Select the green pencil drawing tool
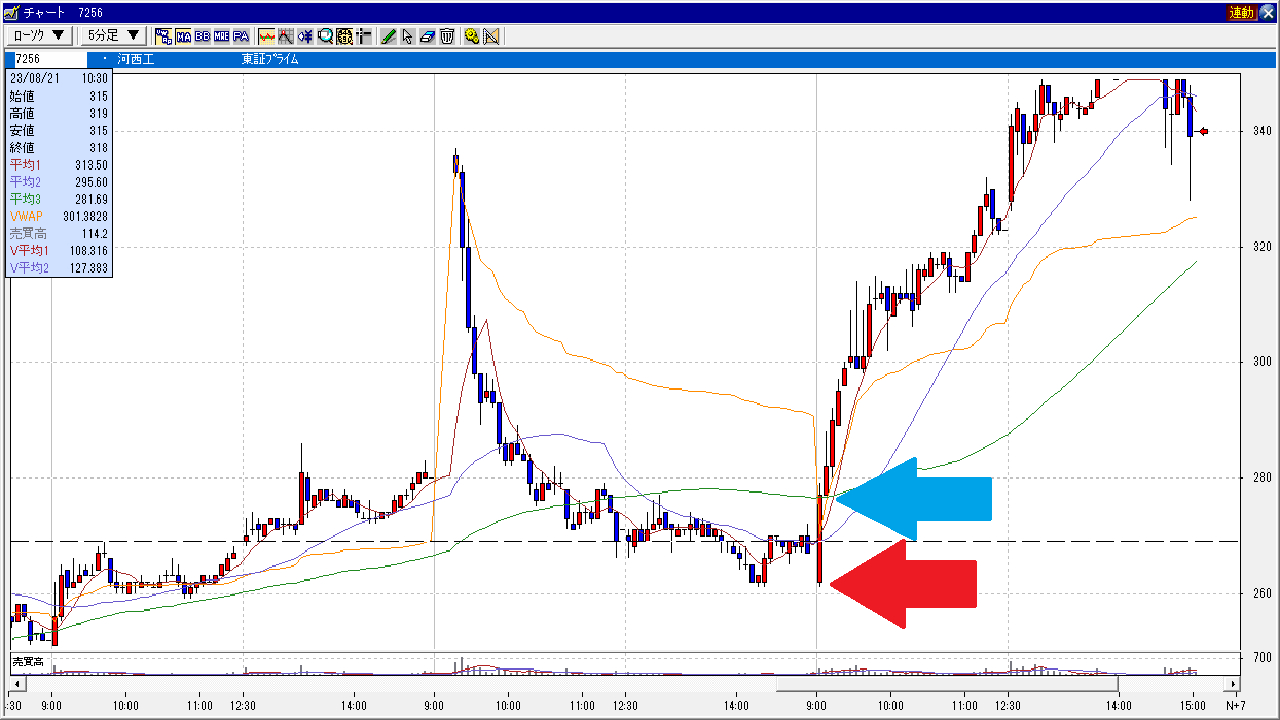Viewport: 1280px width, 720px height. click(388, 36)
